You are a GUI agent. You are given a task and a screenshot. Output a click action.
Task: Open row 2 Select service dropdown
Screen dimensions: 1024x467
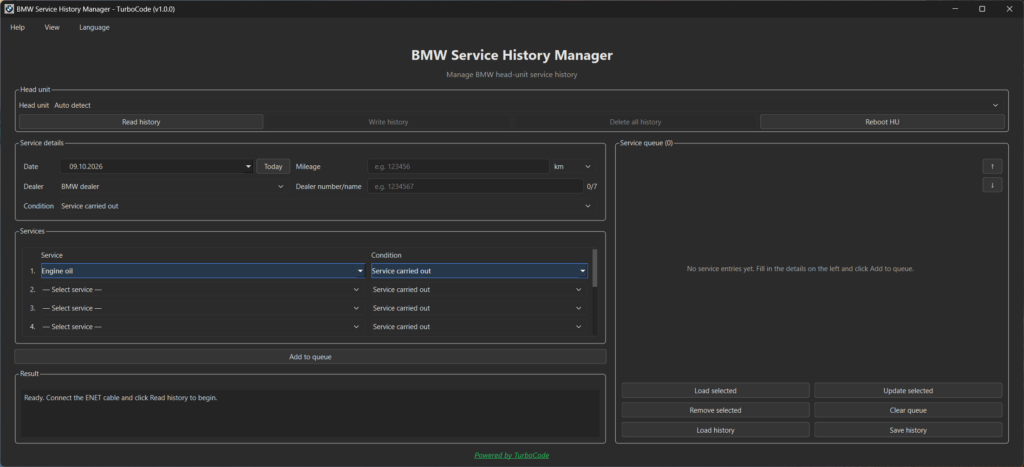pyautogui.click(x=201, y=289)
